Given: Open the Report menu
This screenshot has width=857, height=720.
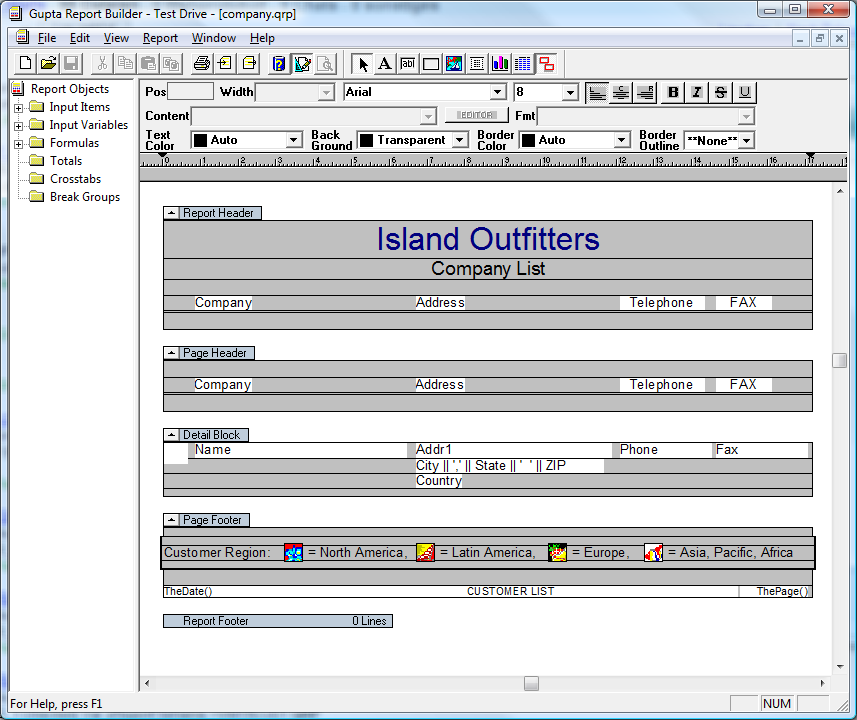Looking at the screenshot, I should click(x=160, y=38).
